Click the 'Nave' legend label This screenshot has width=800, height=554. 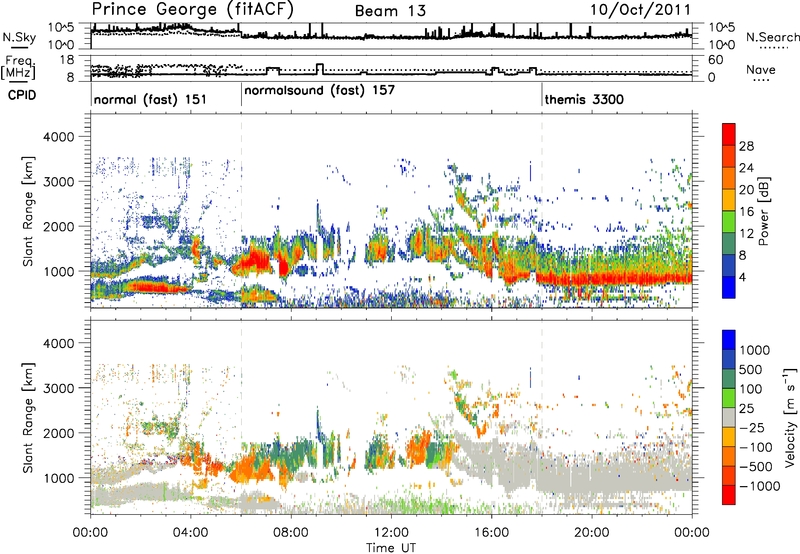(x=761, y=70)
